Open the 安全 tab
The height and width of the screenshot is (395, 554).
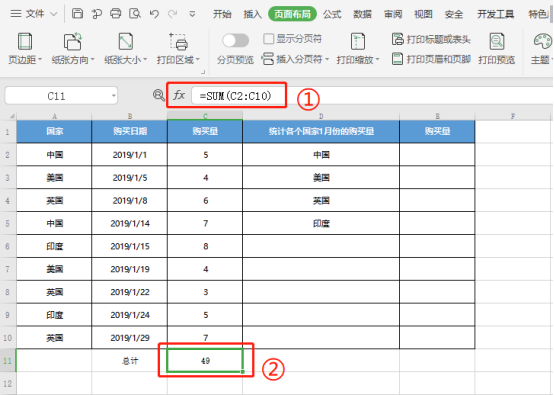[454, 14]
